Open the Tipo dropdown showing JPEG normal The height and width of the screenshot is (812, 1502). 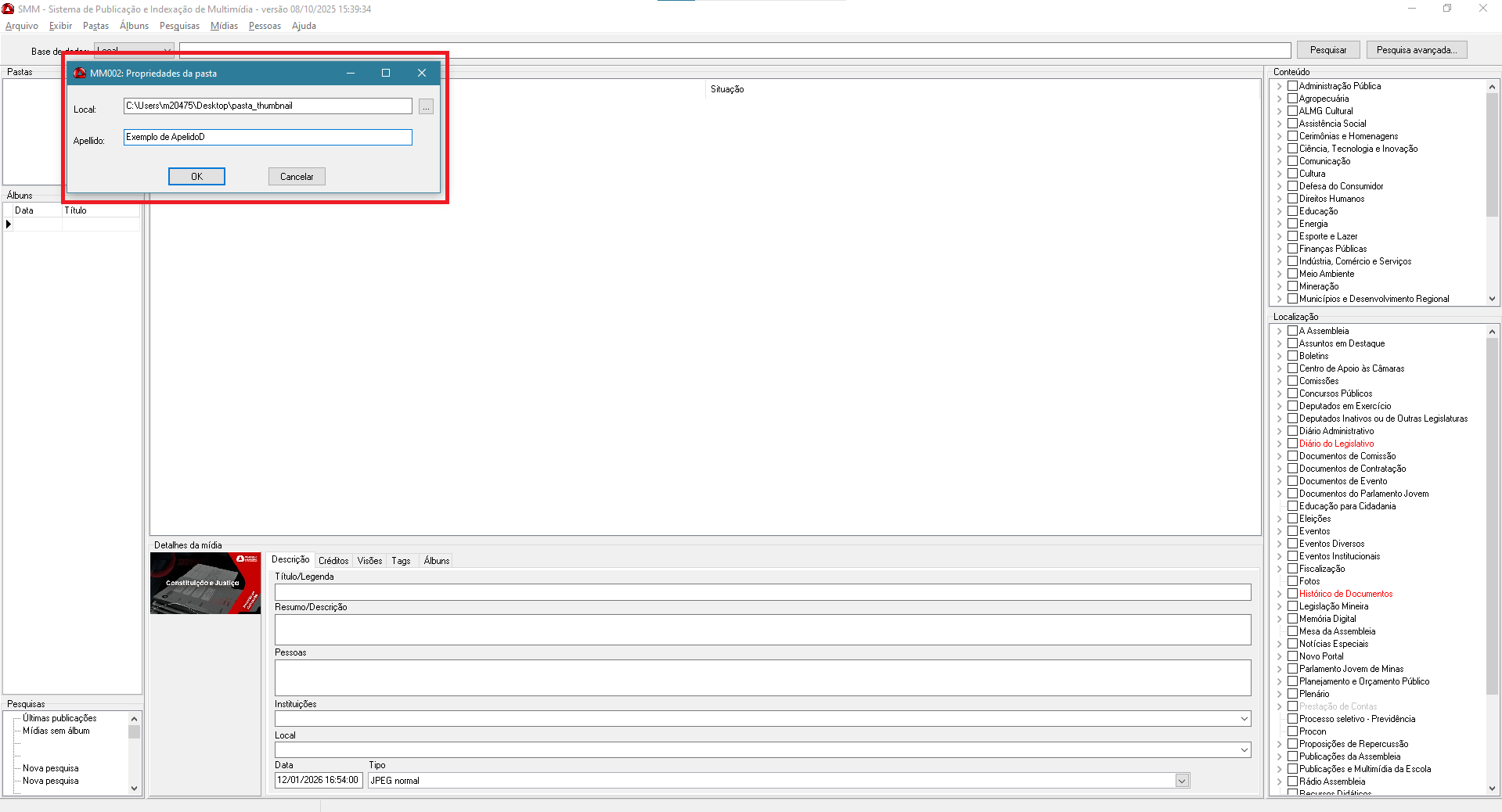pos(1182,781)
